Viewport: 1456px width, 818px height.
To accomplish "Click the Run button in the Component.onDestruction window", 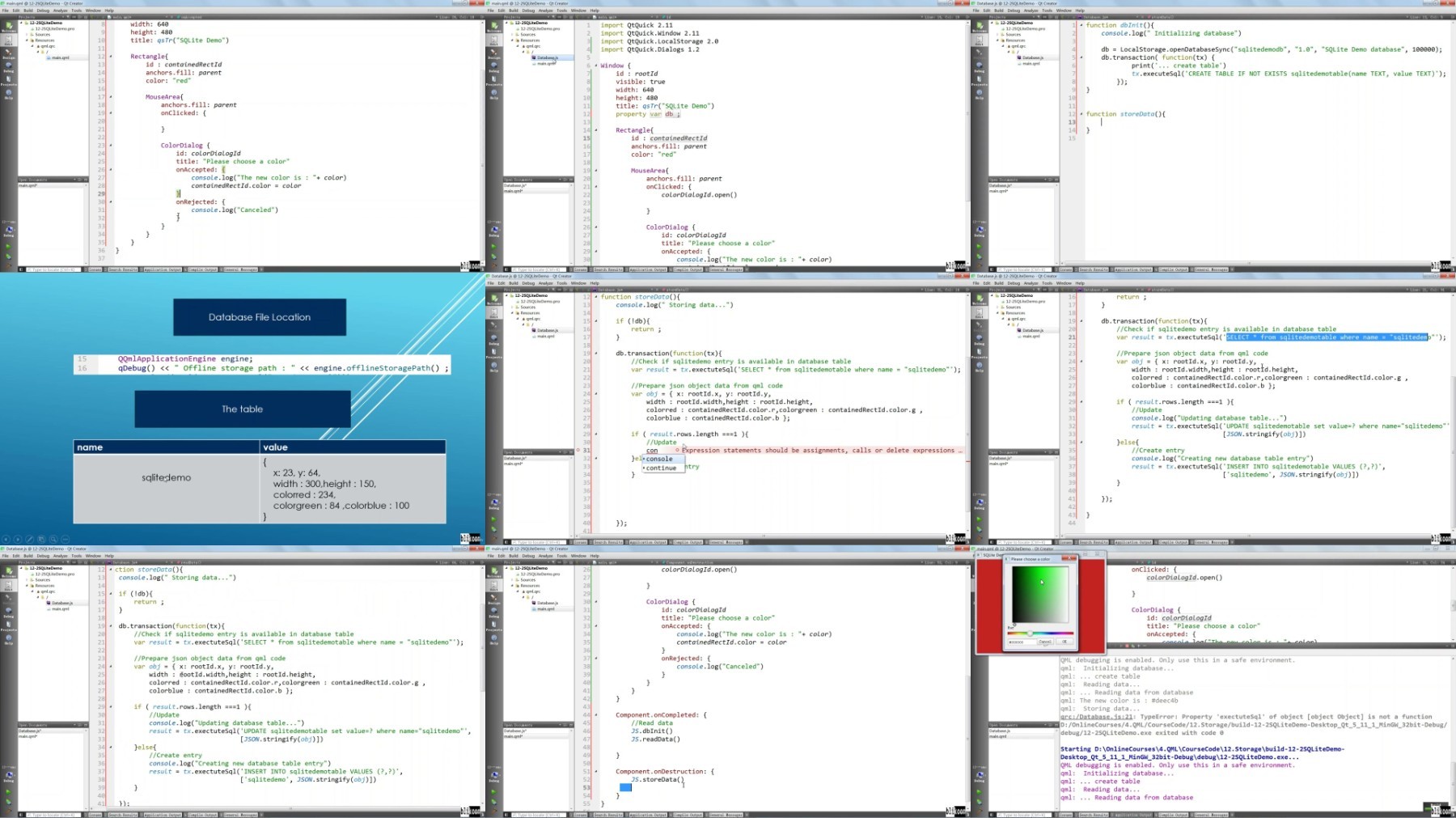I will pyautogui.click(x=494, y=792).
